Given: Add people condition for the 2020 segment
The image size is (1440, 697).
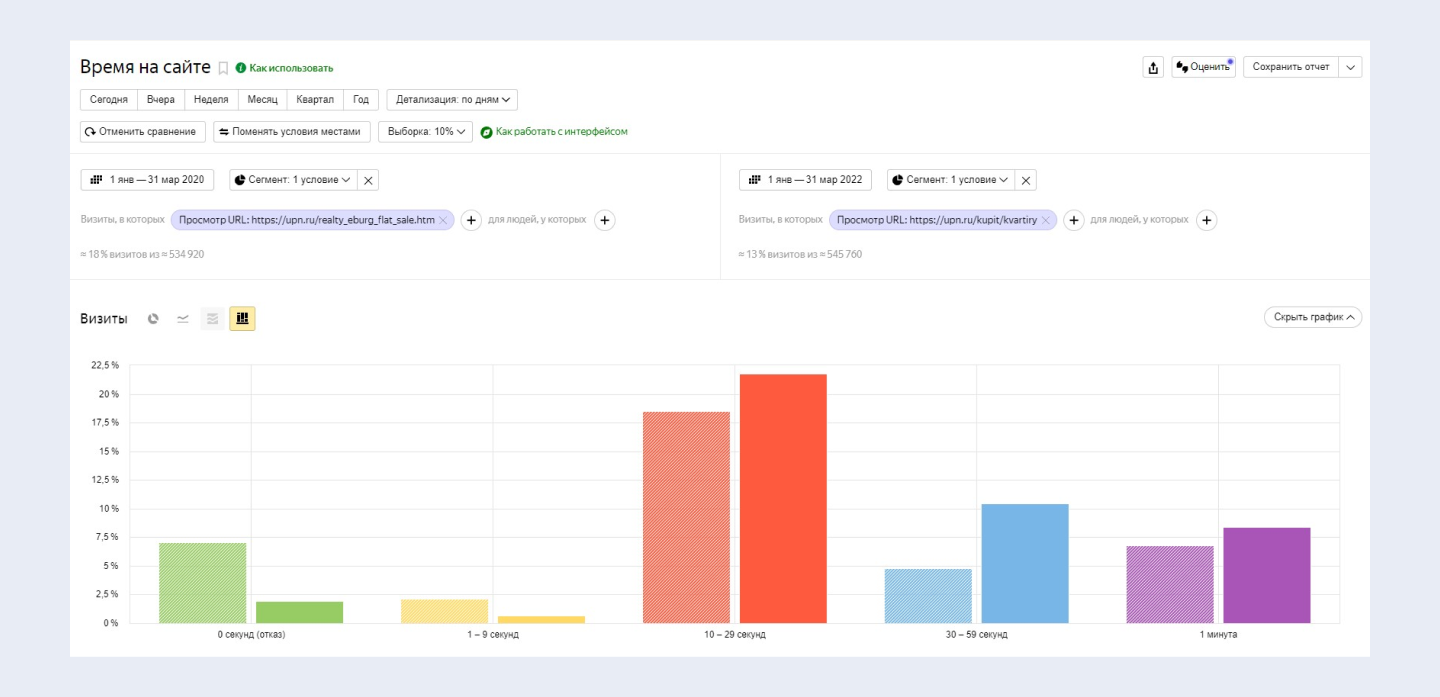Looking at the screenshot, I should 604,220.
